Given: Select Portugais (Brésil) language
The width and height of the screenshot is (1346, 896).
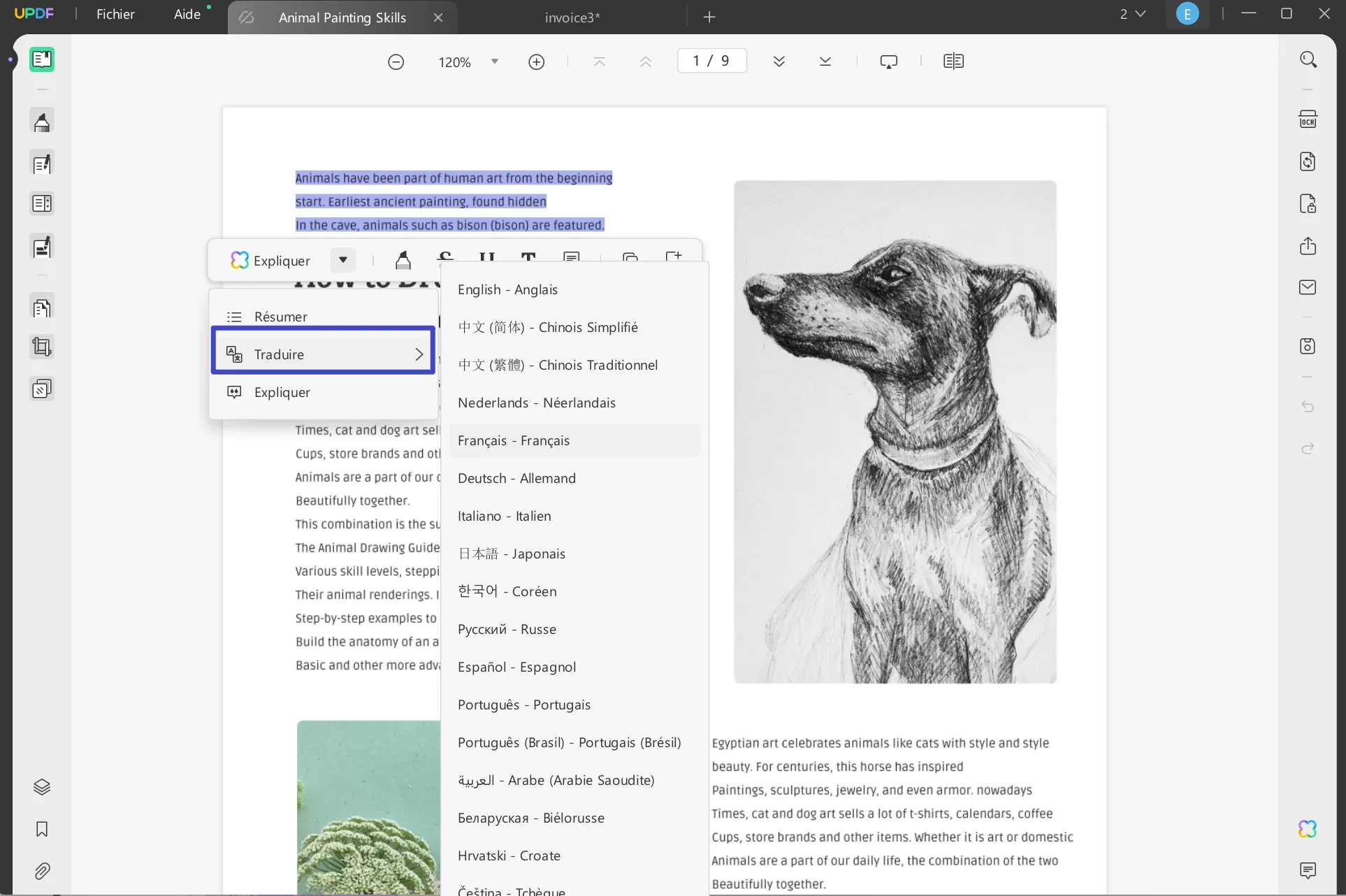Looking at the screenshot, I should (574, 742).
